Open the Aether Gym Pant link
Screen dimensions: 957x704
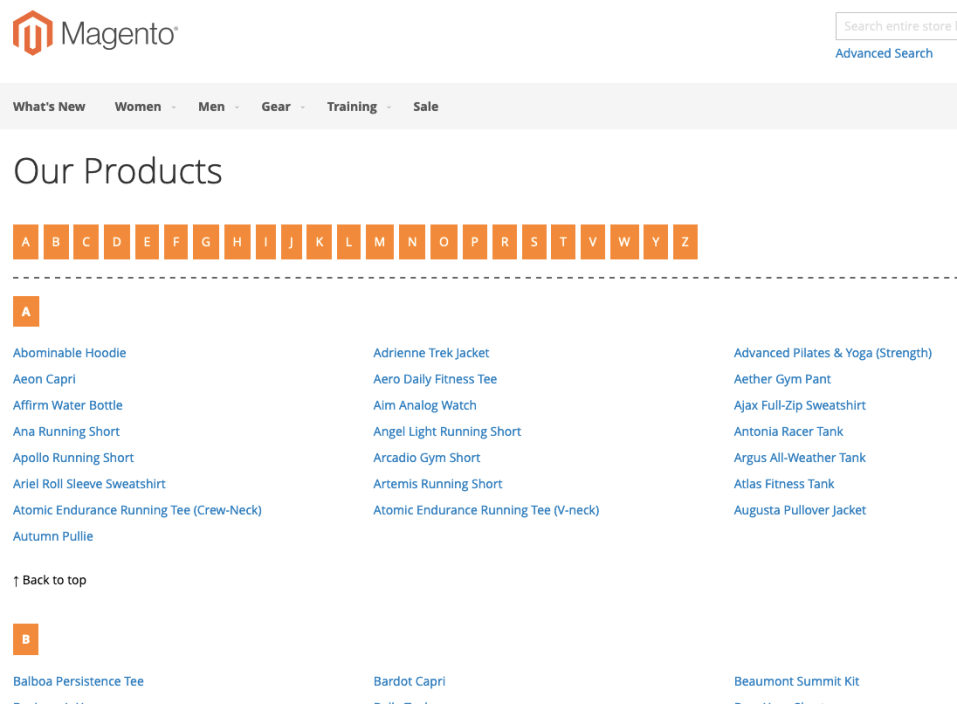pos(782,378)
